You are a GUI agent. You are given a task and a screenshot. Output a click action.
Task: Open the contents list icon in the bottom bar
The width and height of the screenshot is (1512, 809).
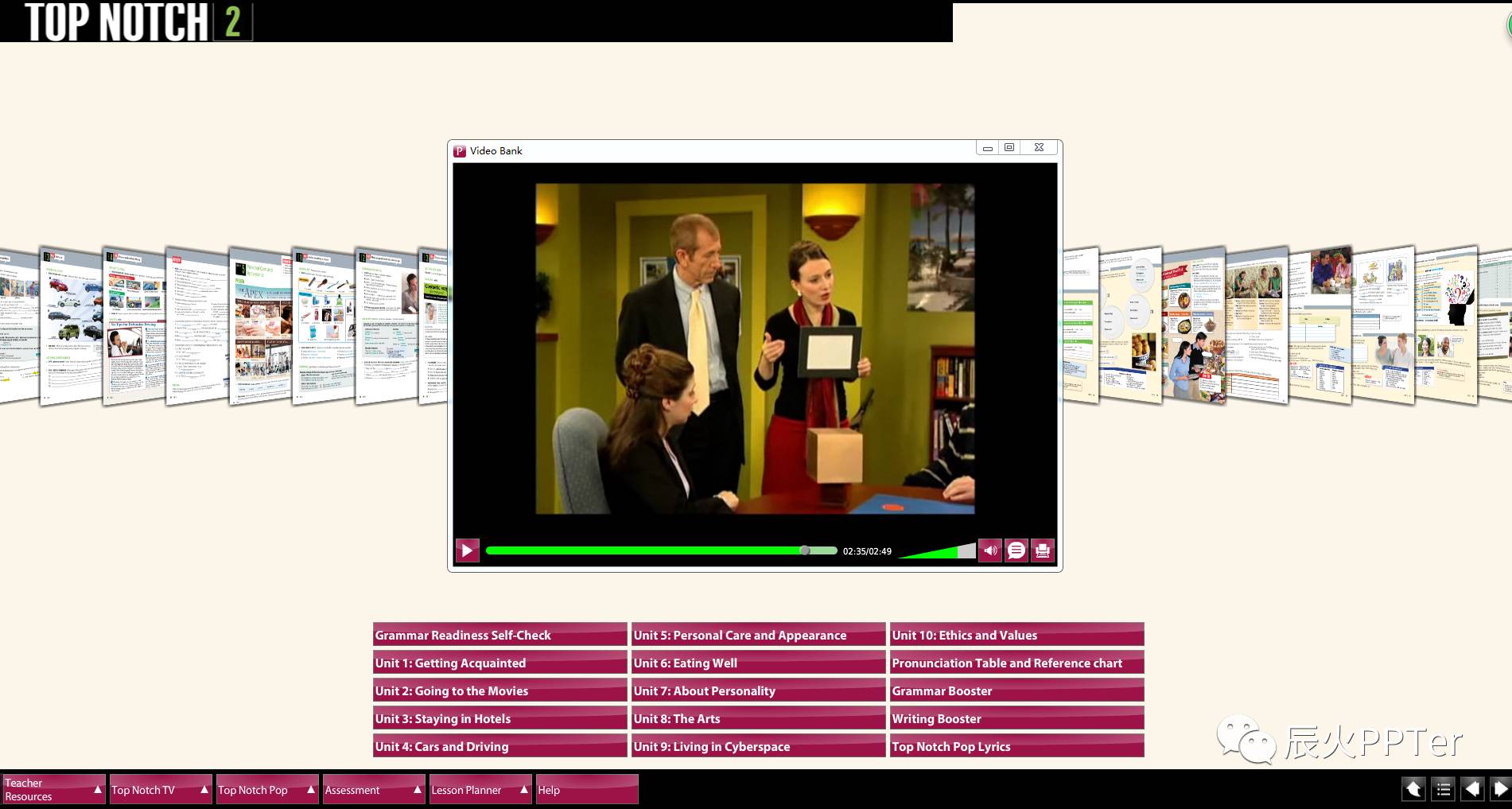(x=1443, y=789)
